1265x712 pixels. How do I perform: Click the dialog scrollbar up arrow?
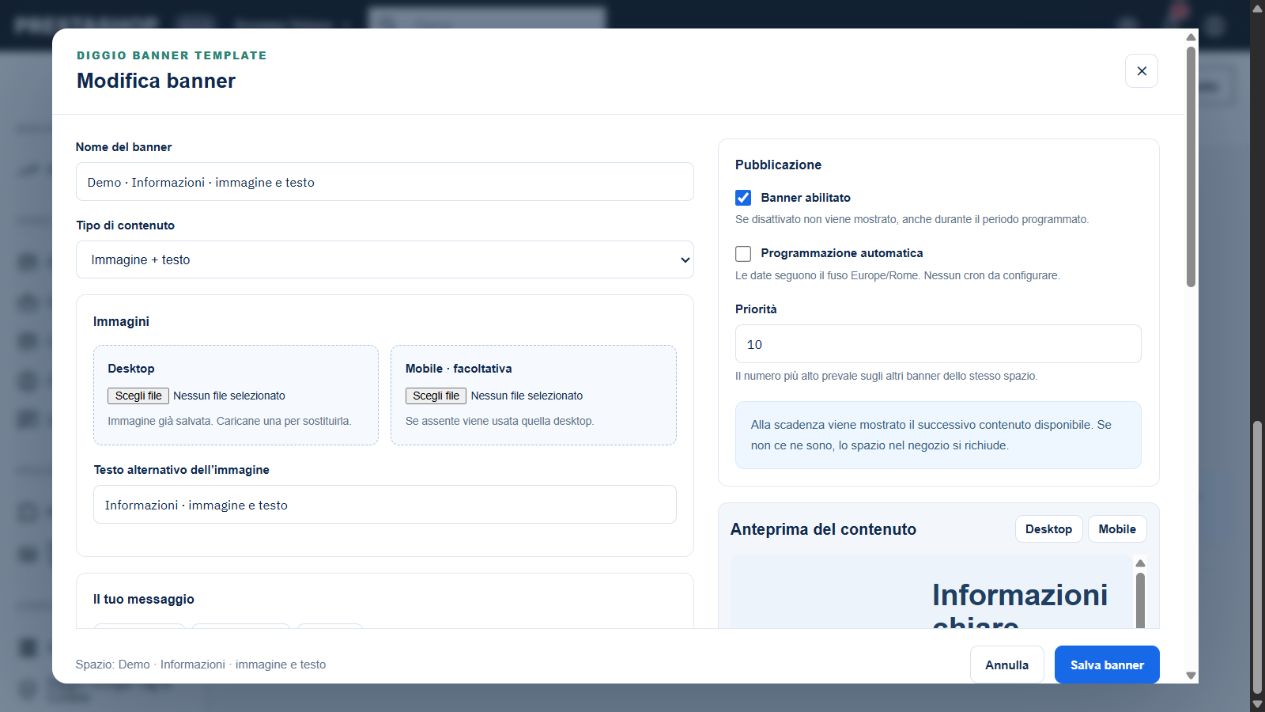click(x=1190, y=38)
